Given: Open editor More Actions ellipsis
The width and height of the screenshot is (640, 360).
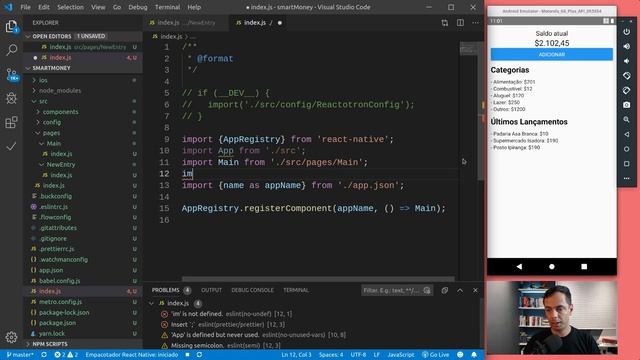Looking at the screenshot, I should coord(476,23).
